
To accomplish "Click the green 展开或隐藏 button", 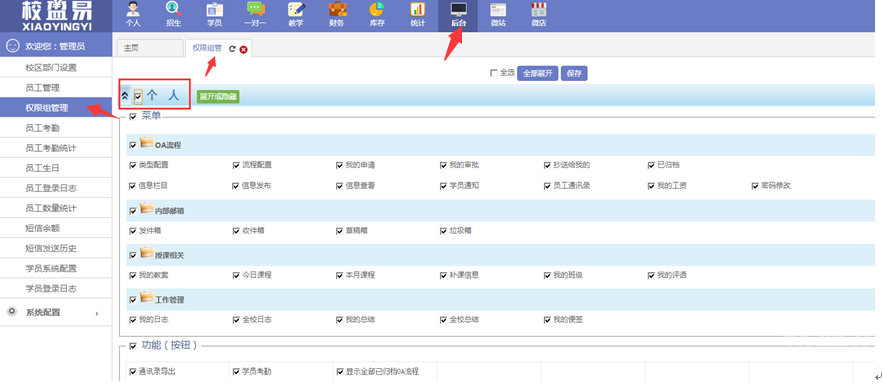I will [x=218, y=96].
